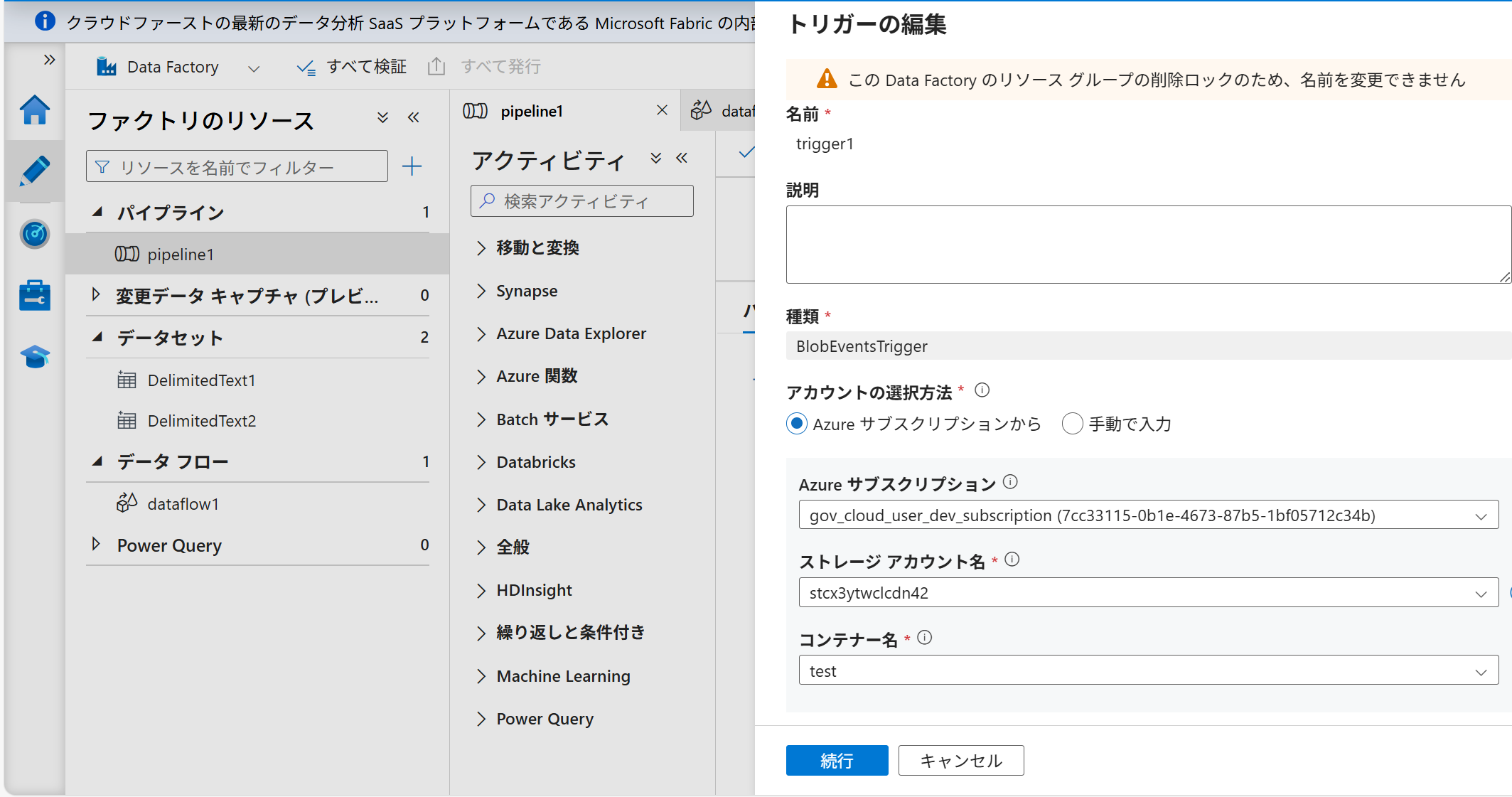Switch to the pipeline1 tab
The image size is (1512, 797).
coord(531,111)
